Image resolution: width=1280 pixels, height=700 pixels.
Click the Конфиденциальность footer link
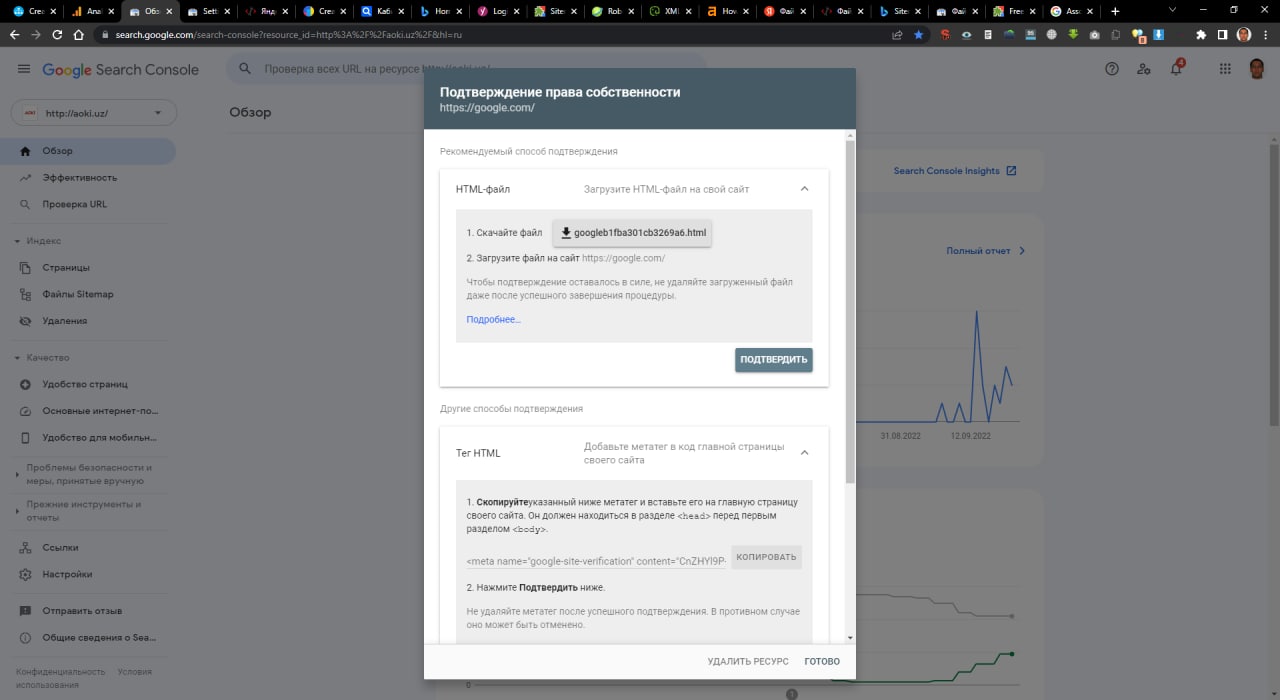[60, 672]
